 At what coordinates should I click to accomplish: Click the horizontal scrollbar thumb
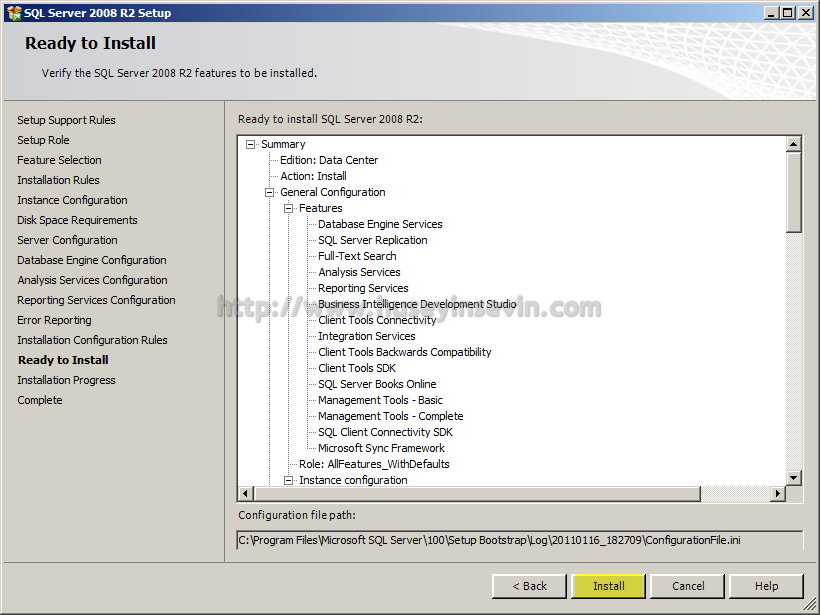tap(477, 493)
